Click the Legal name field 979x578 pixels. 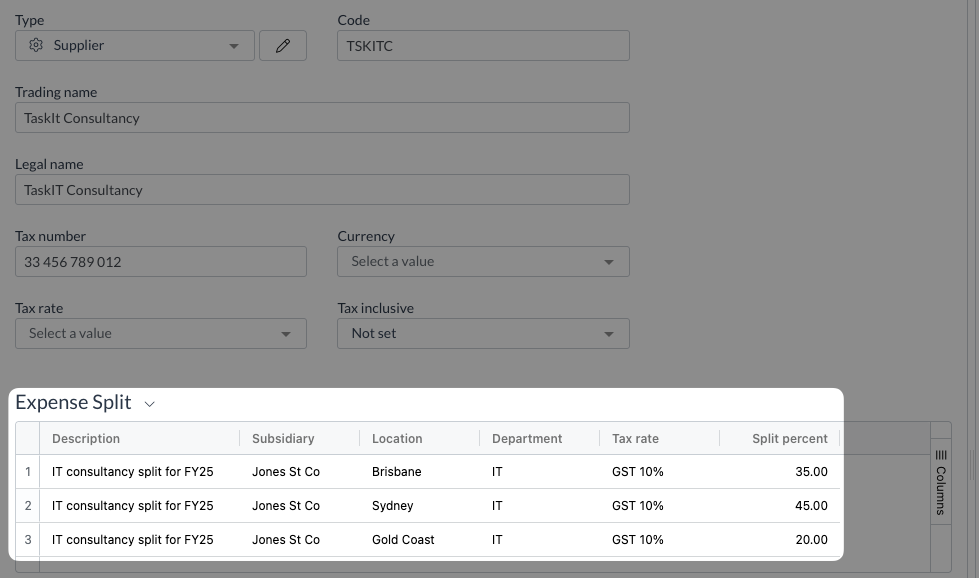pos(322,189)
